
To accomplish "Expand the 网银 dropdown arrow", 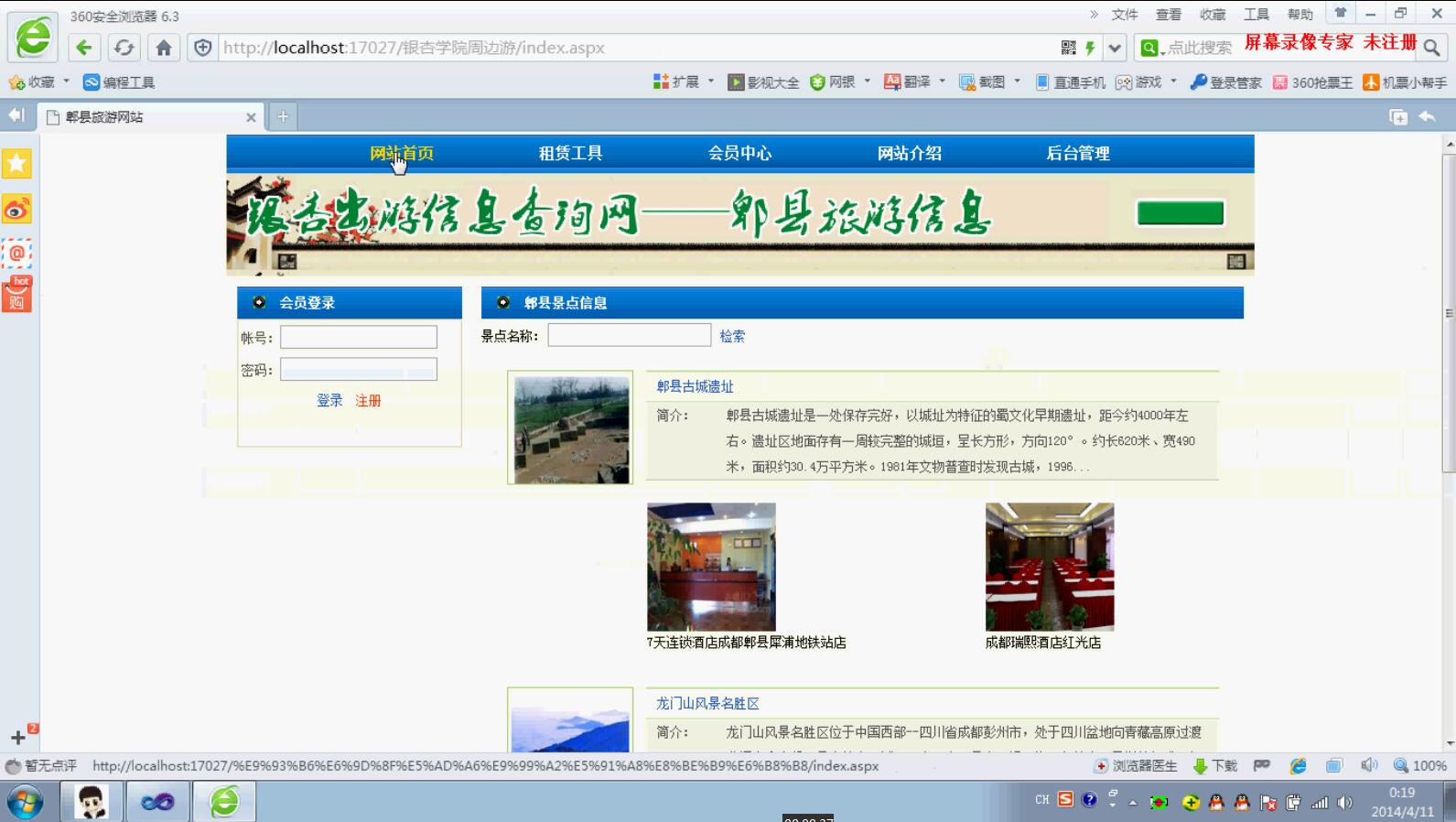I will click(x=868, y=81).
